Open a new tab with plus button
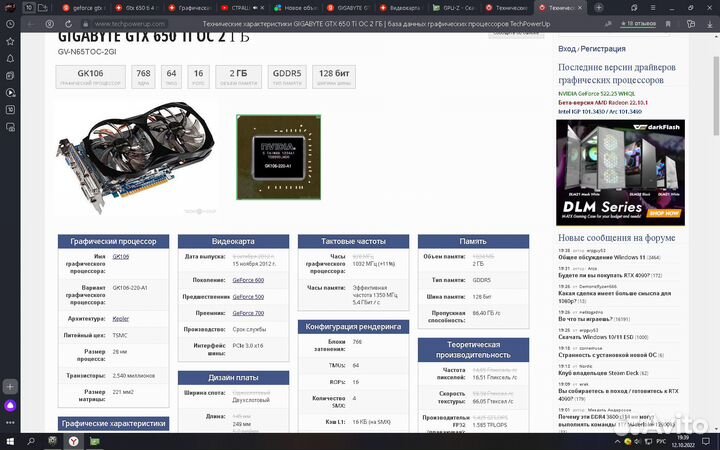 599,7
